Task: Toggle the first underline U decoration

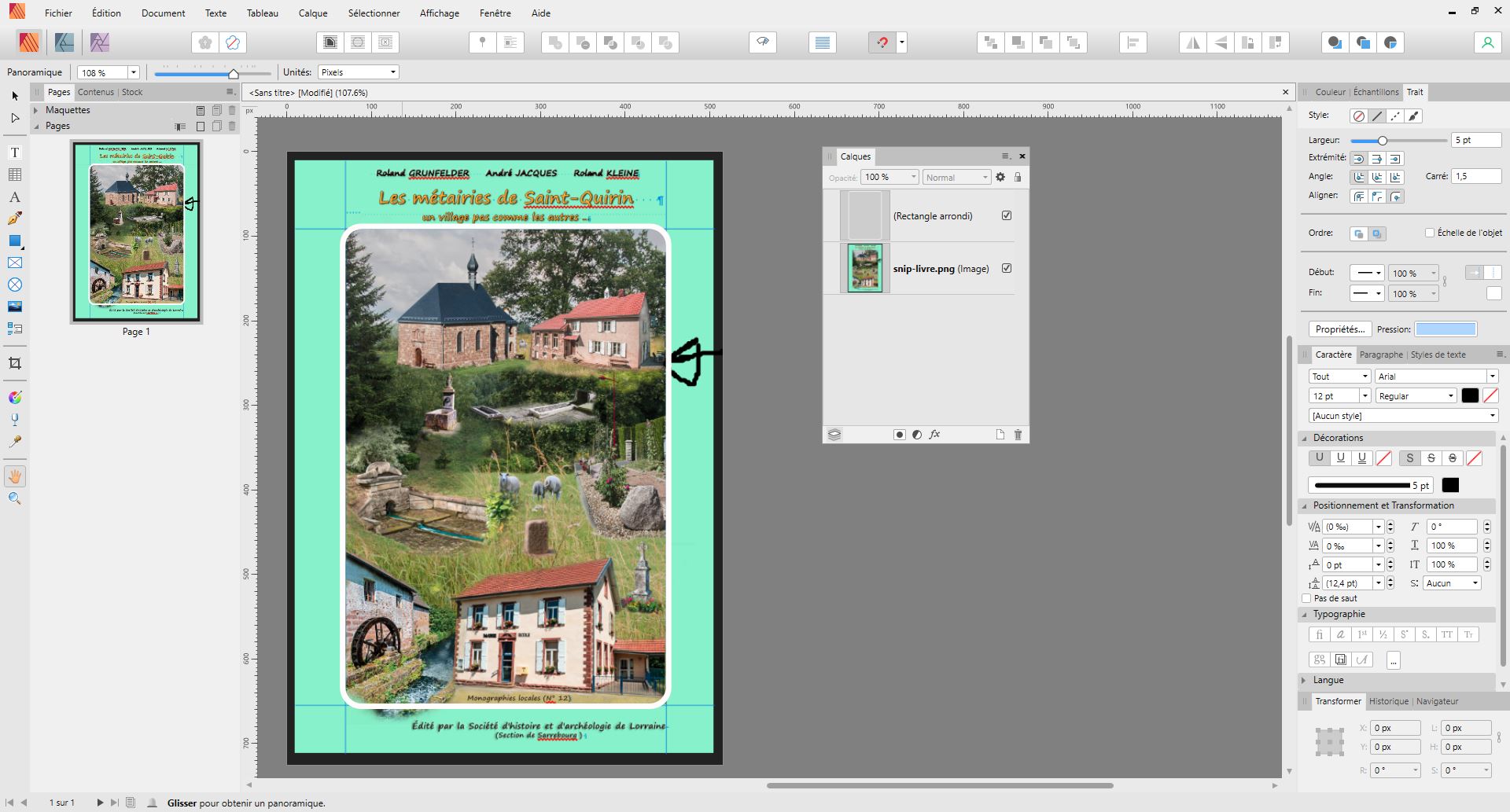Action: coord(1320,457)
